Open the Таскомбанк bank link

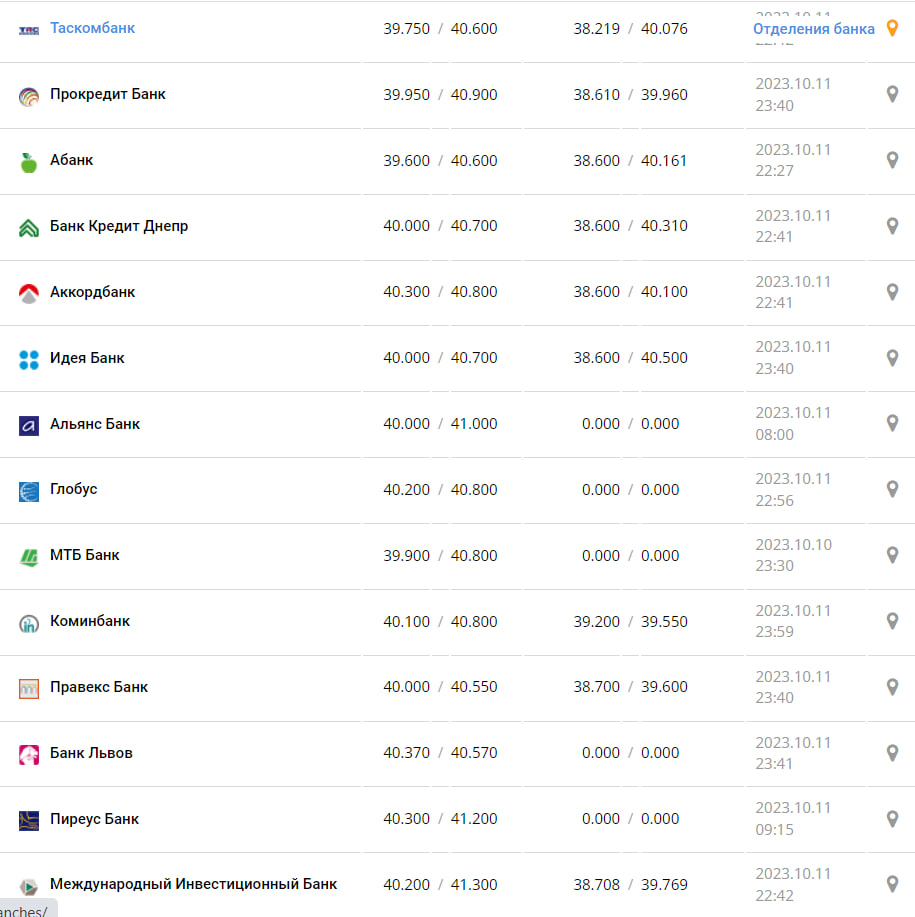(92, 28)
